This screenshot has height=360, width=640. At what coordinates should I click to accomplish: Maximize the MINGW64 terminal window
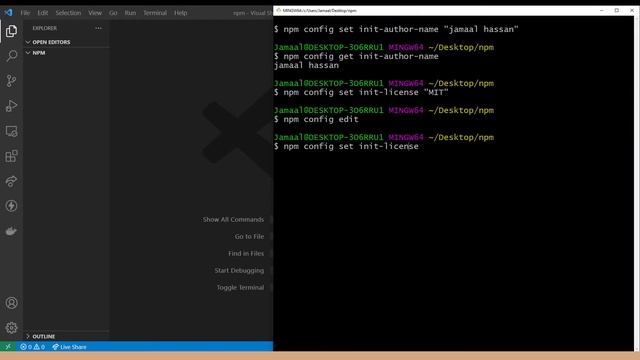coord(617,11)
